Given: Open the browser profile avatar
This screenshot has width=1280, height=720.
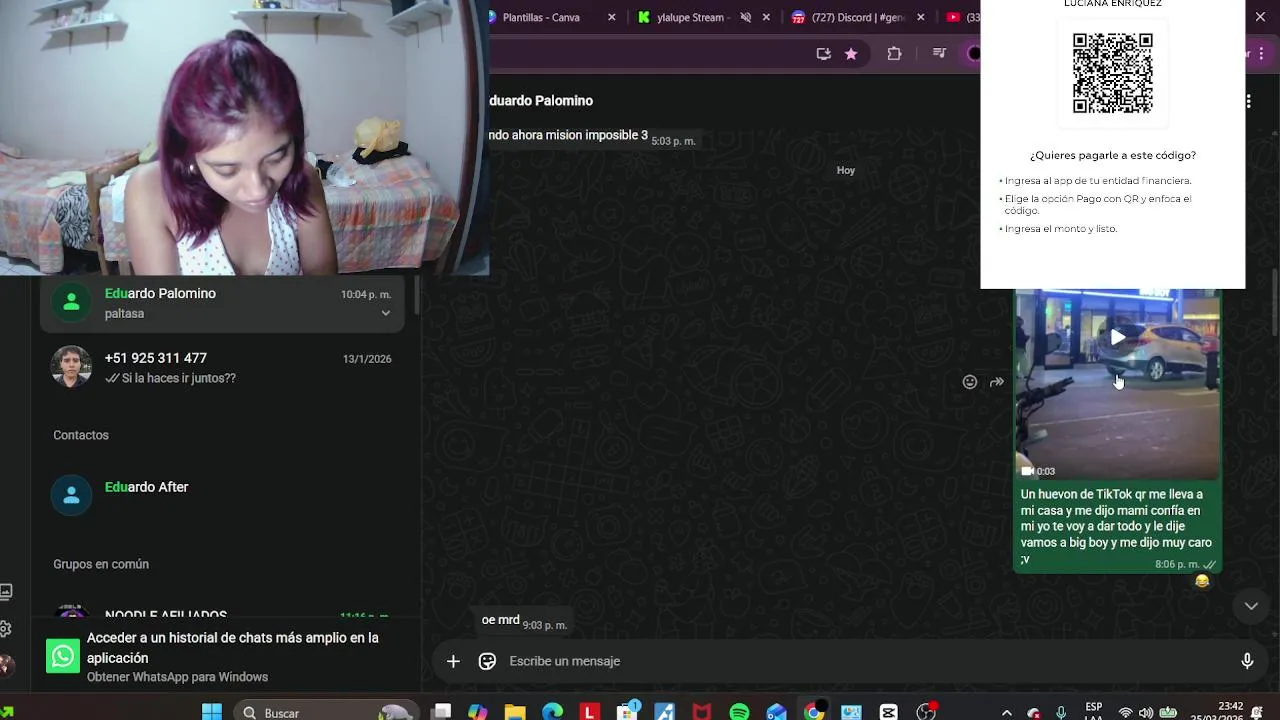Looking at the screenshot, I should coord(973,54).
